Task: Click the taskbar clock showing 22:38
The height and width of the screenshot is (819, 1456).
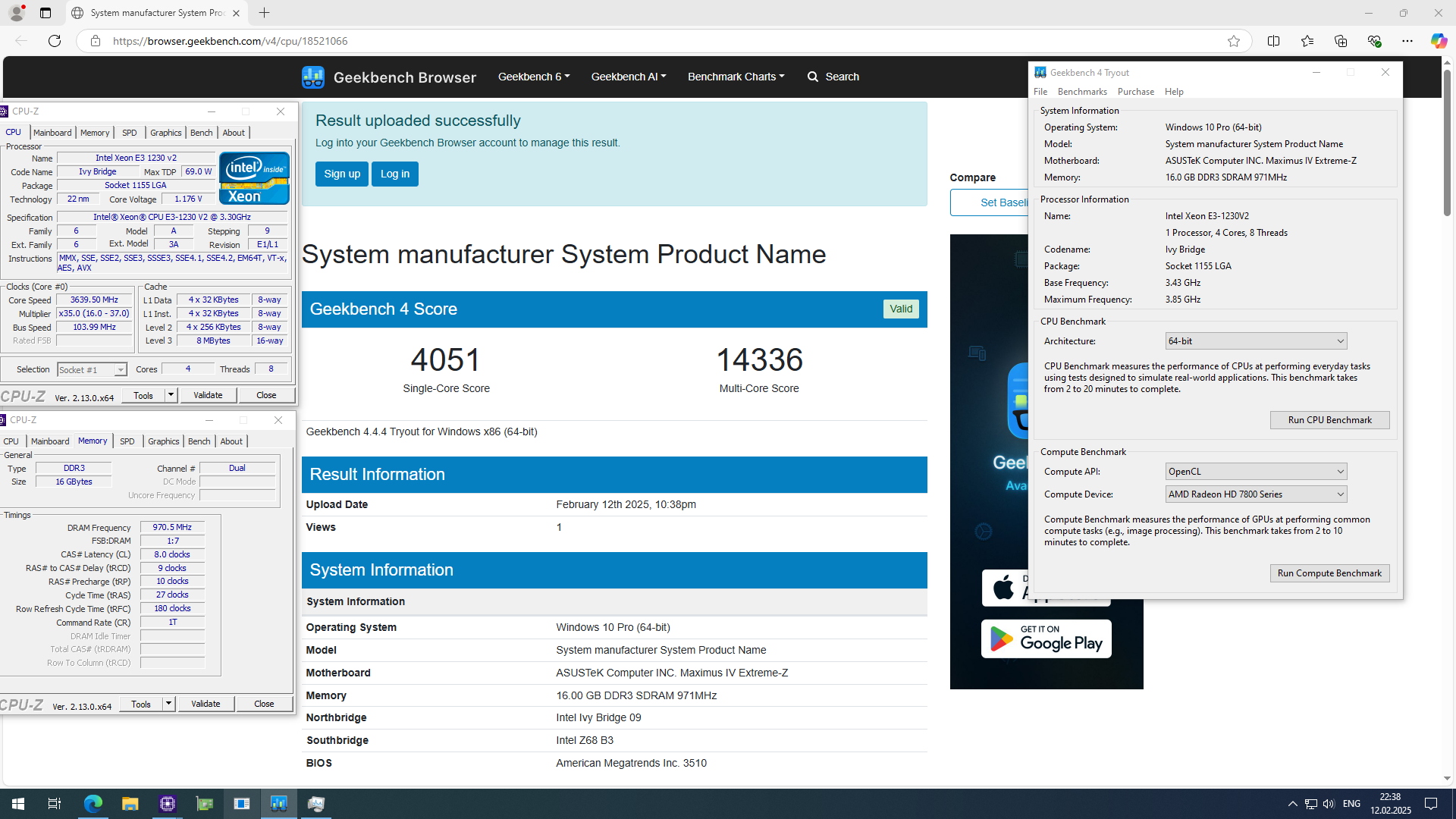Action: pyautogui.click(x=1390, y=804)
